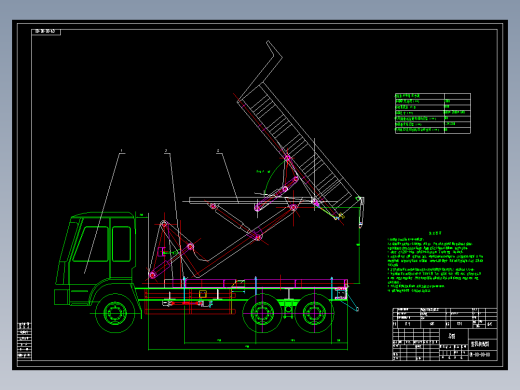Select the cab's rear side window
This screenshot has width=520, height=390.
click(121, 244)
